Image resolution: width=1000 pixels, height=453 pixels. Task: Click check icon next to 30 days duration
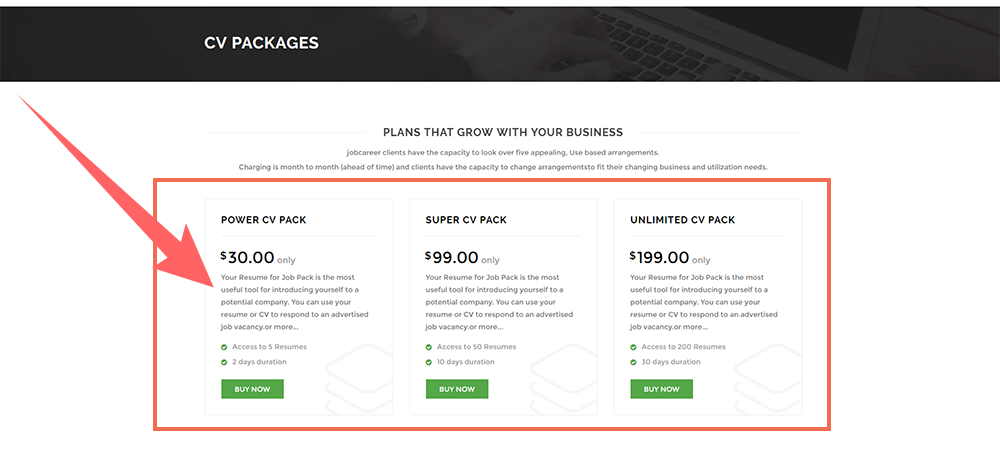click(x=634, y=362)
